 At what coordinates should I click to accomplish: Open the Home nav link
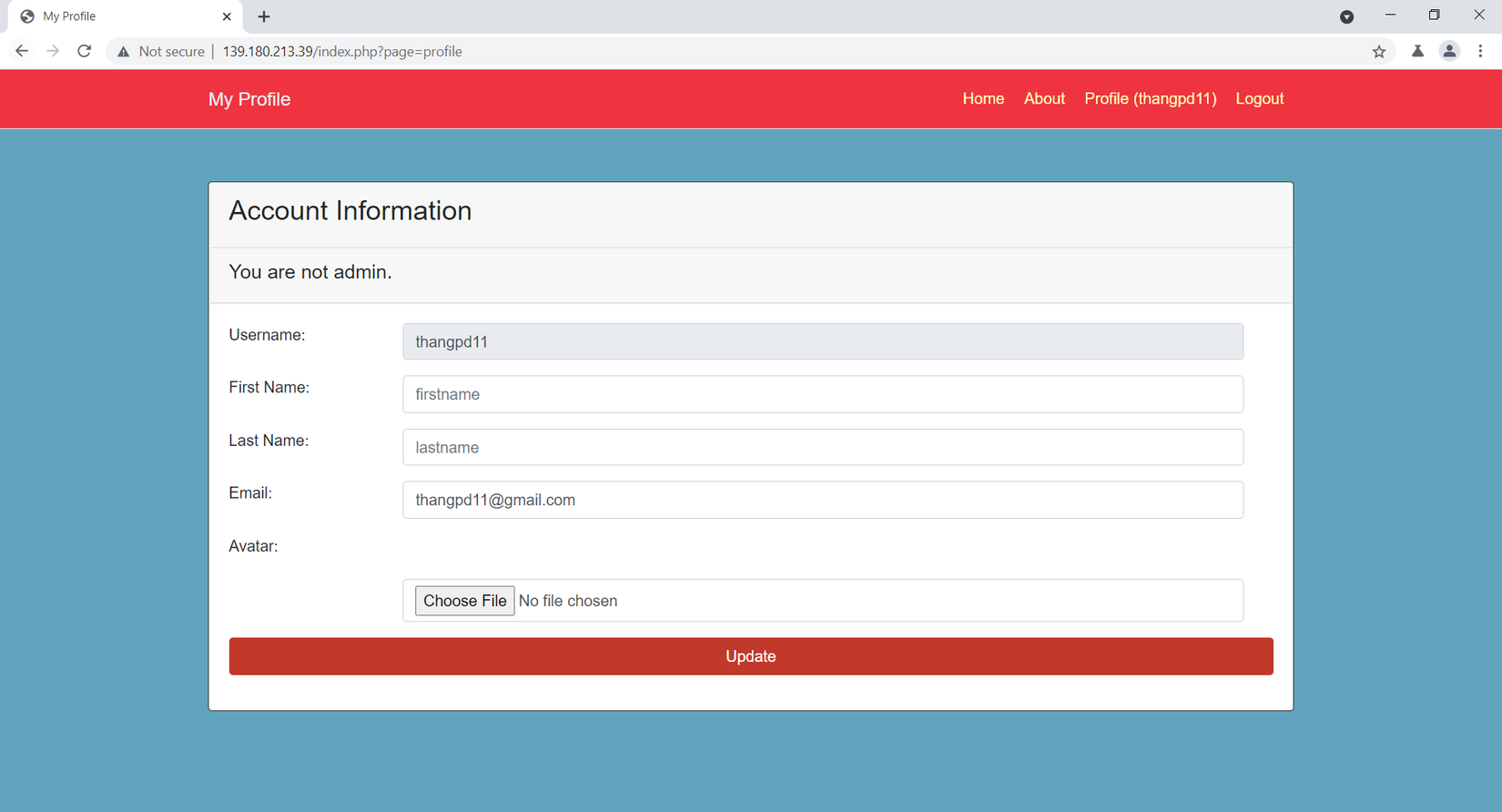coord(983,98)
